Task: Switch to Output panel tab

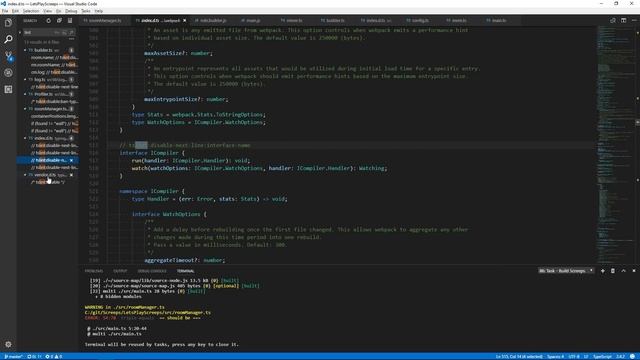Action: point(120,271)
